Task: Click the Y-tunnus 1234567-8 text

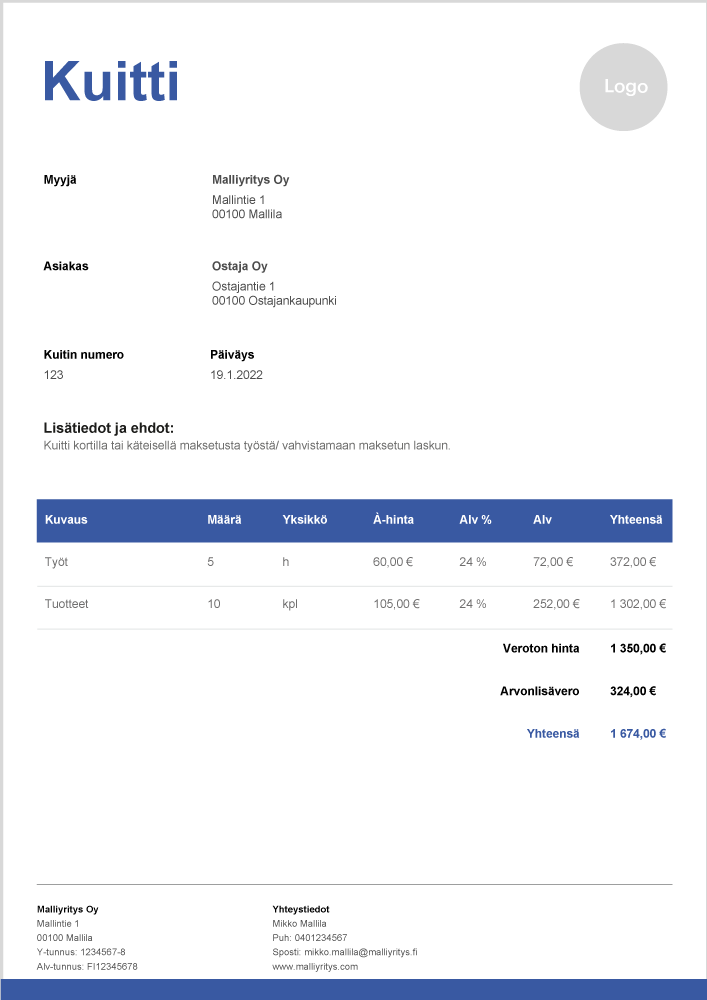Action: [x=81, y=952]
